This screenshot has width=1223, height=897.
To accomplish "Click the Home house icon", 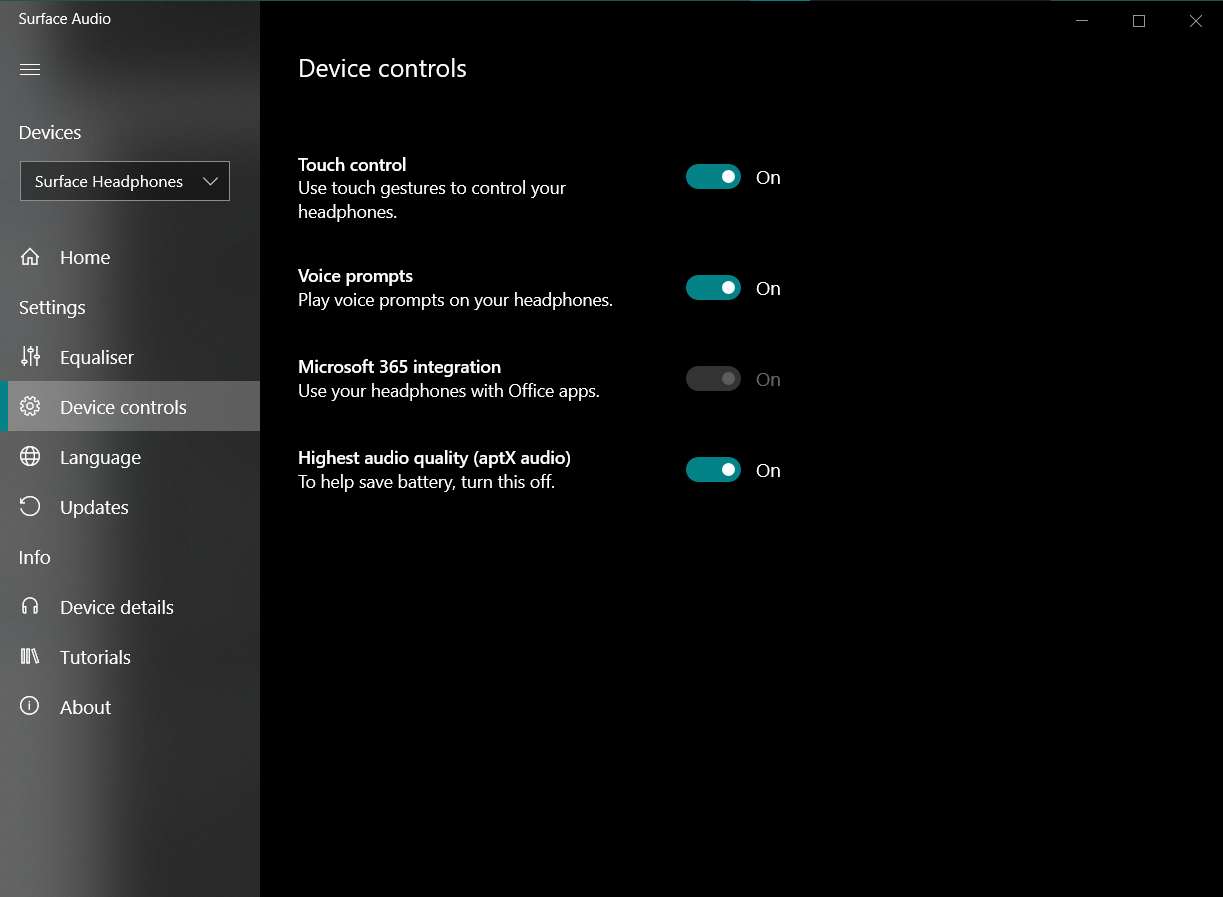I will click(x=30, y=257).
